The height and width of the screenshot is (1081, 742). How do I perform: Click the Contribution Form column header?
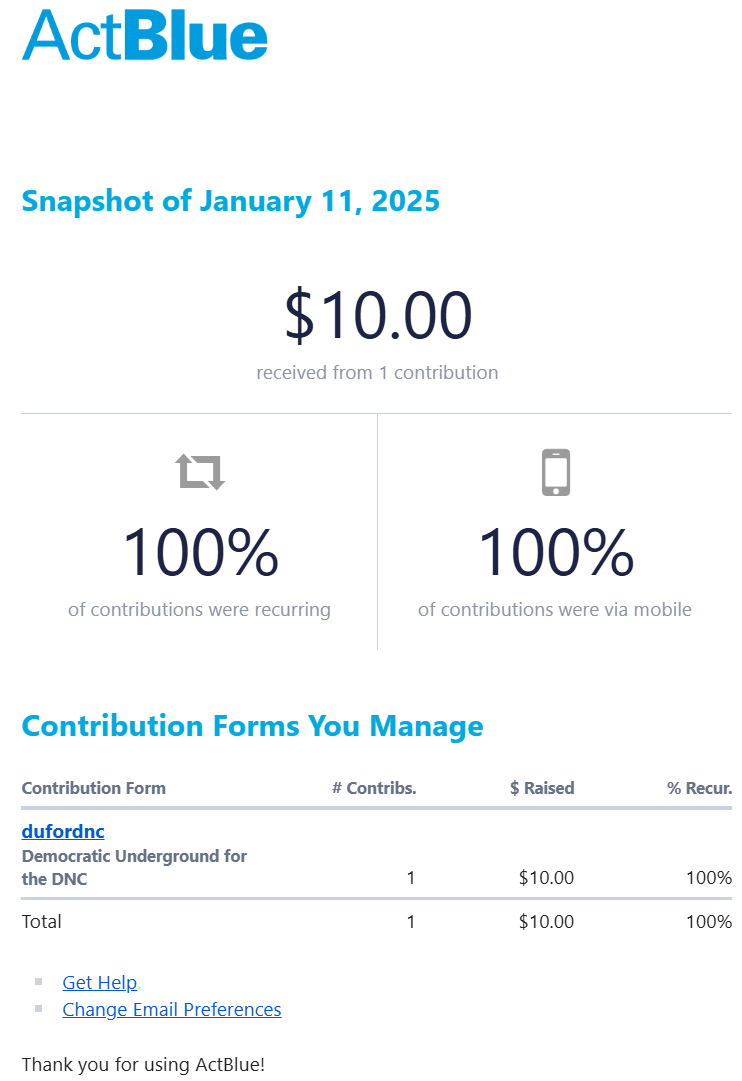coord(94,788)
